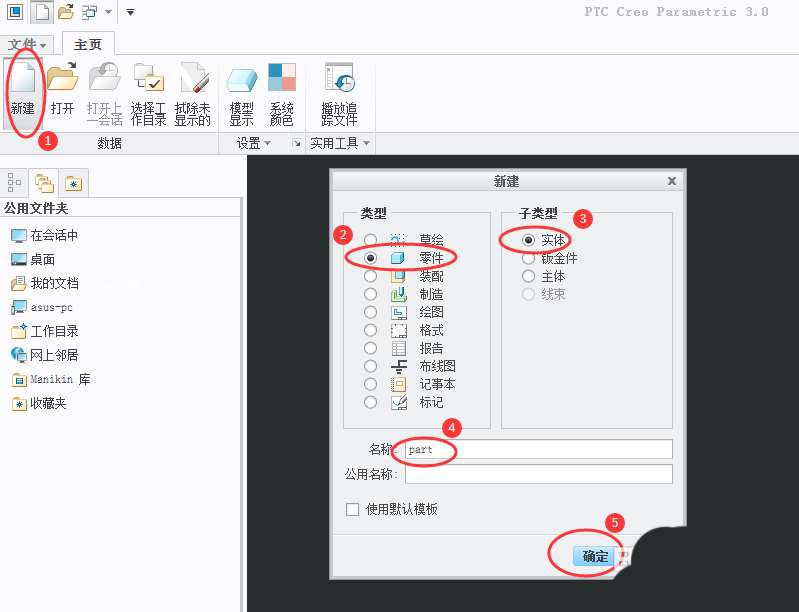Select 草绘 sketch type radio

pos(370,240)
